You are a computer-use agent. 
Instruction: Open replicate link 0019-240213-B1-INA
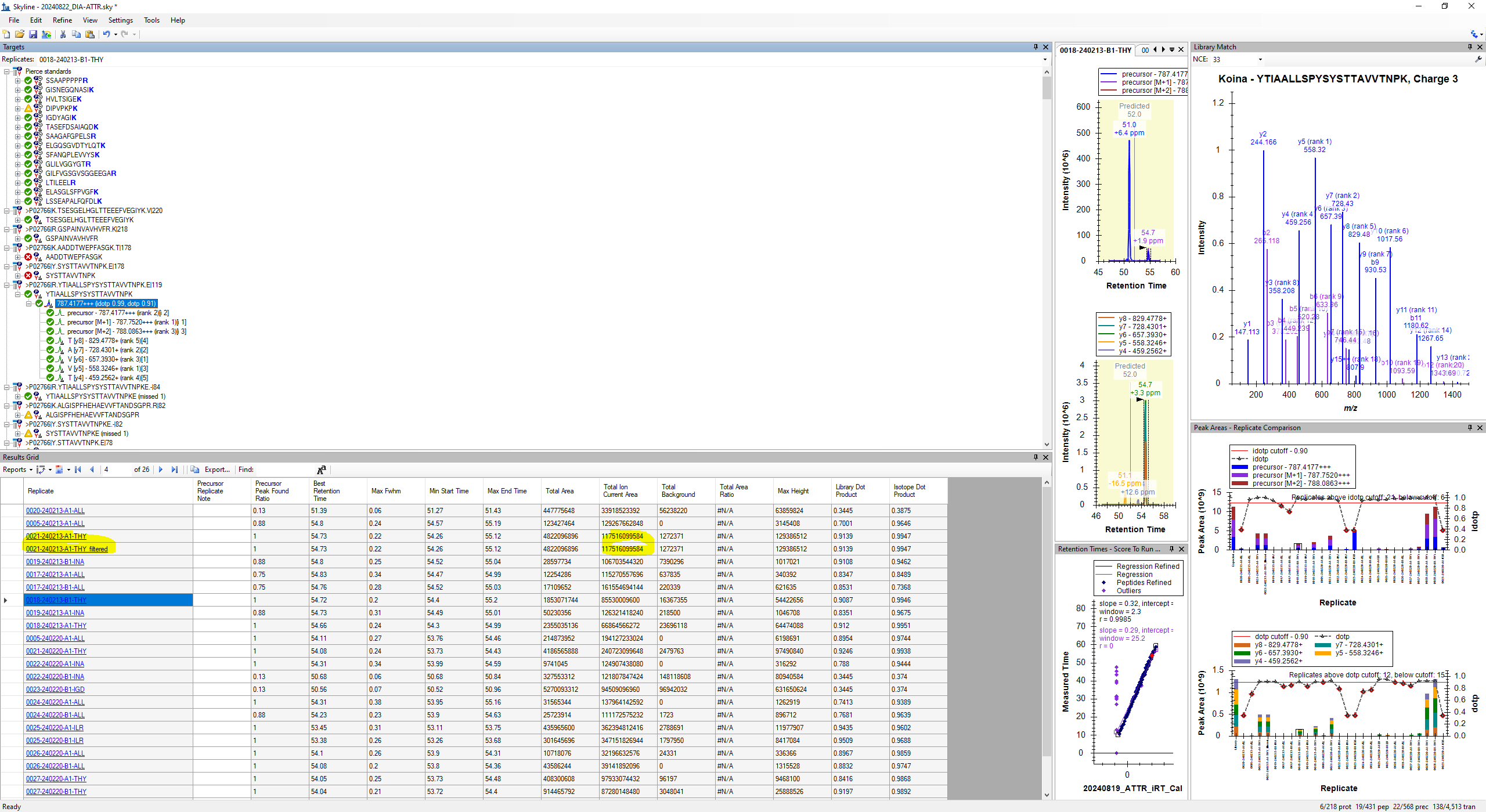[x=55, y=562]
